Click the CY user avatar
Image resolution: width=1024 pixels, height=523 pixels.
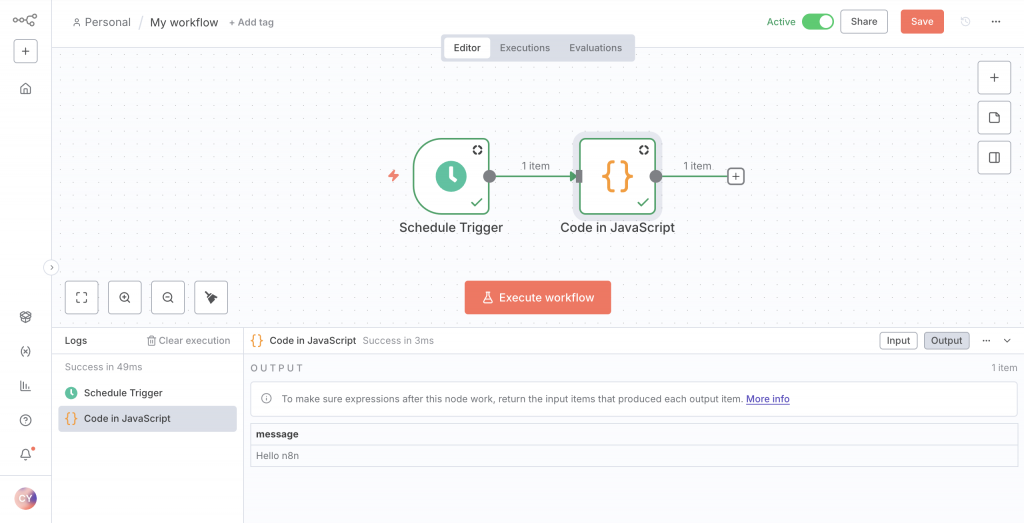[25, 499]
